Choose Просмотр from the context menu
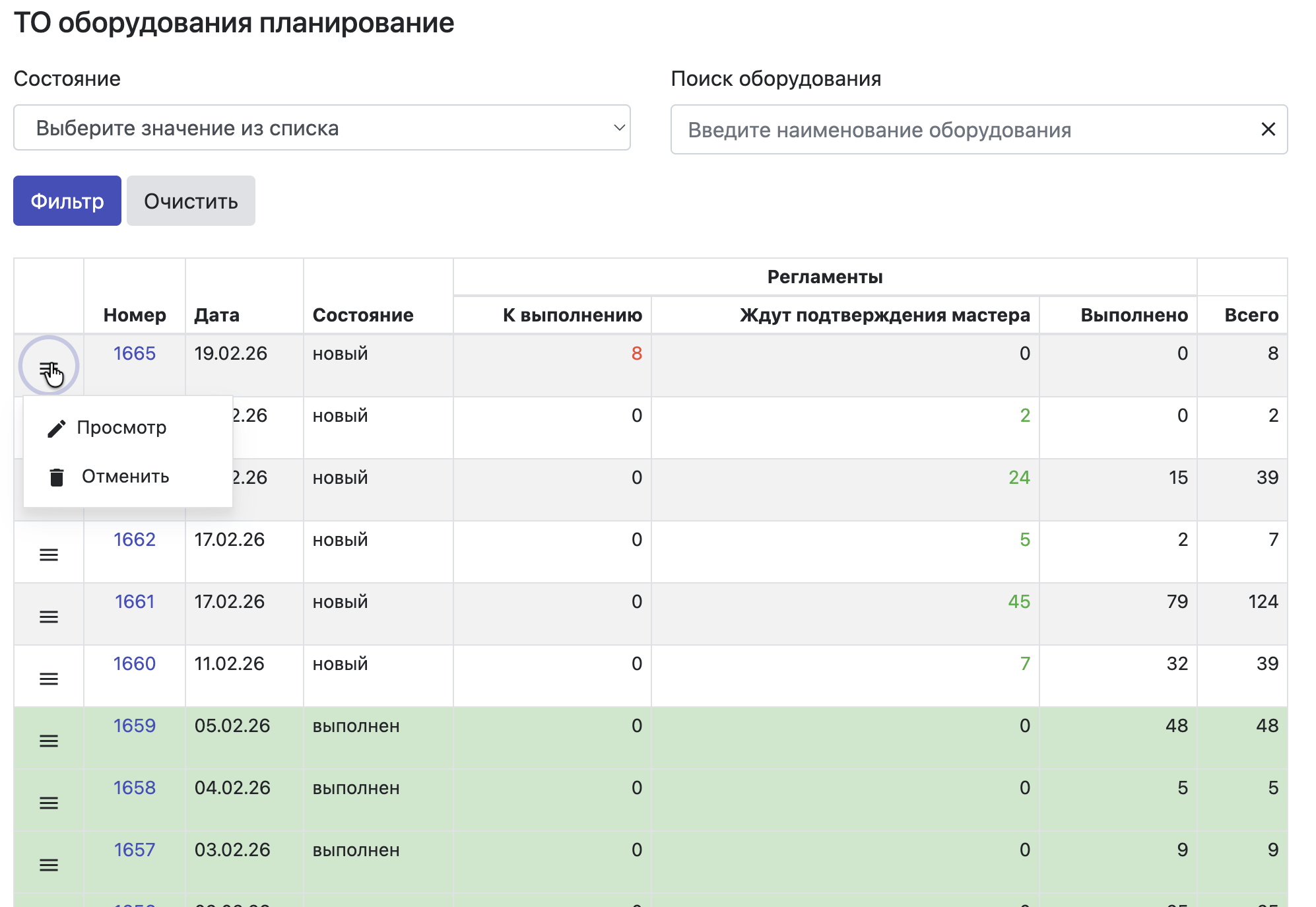The image size is (1316, 907). 121,428
